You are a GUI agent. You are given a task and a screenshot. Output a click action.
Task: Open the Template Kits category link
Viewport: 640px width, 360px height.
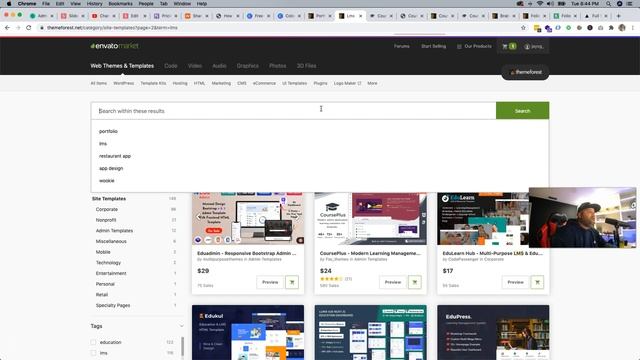pos(153,83)
